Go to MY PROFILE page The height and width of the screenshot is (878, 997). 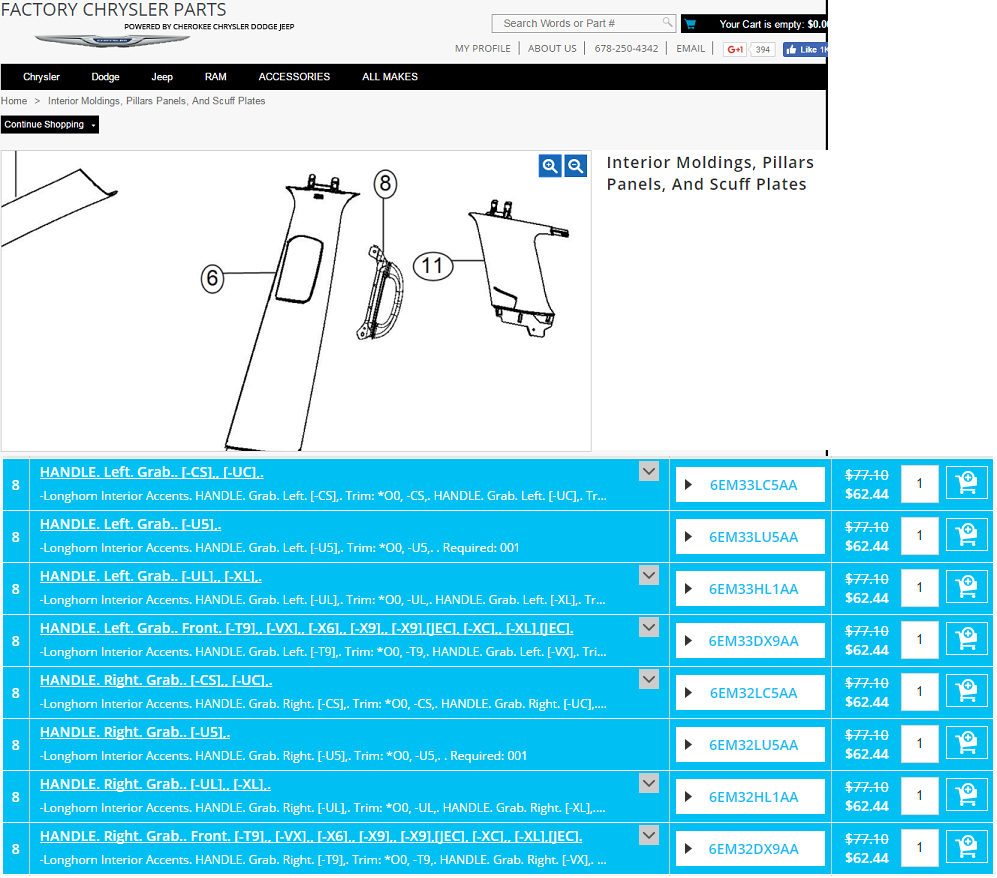[x=483, y=48]
